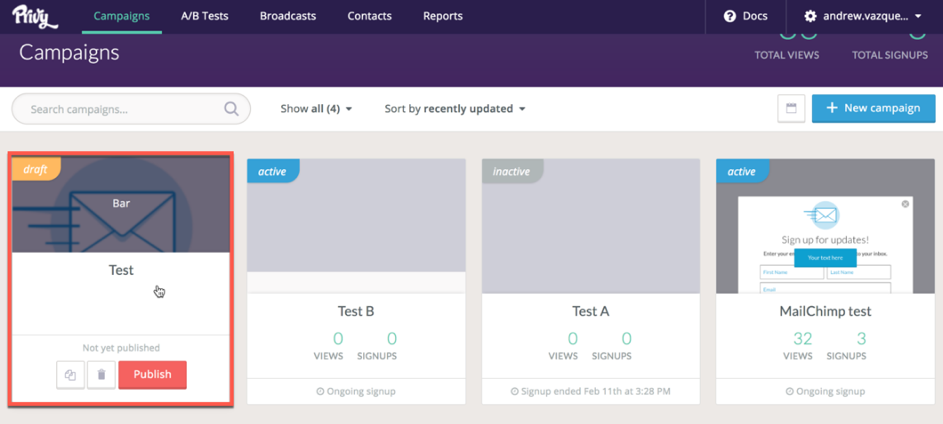
Task: Open Docs help link
Action: point(745,16)
